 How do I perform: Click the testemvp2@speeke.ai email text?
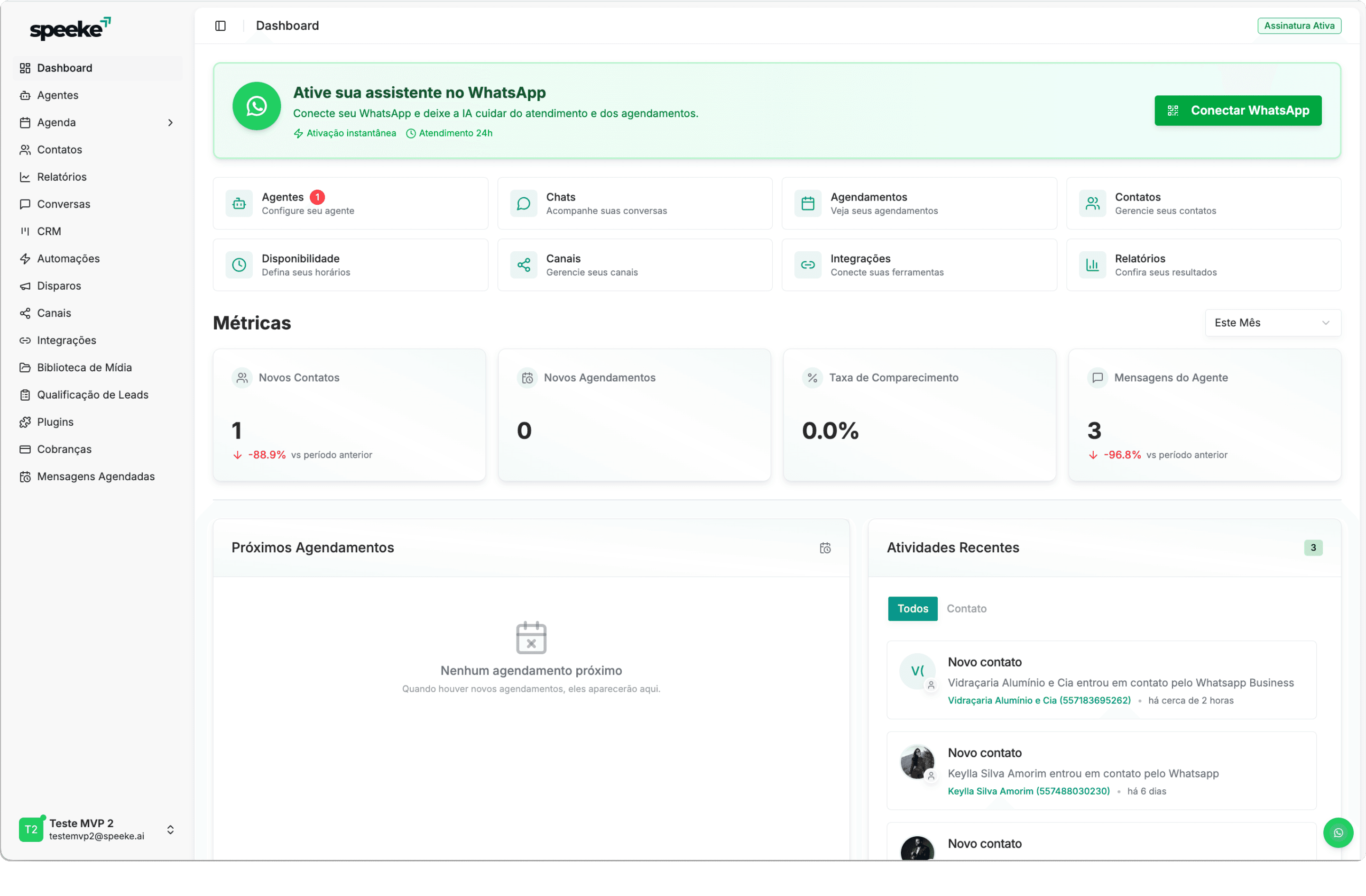96,836
